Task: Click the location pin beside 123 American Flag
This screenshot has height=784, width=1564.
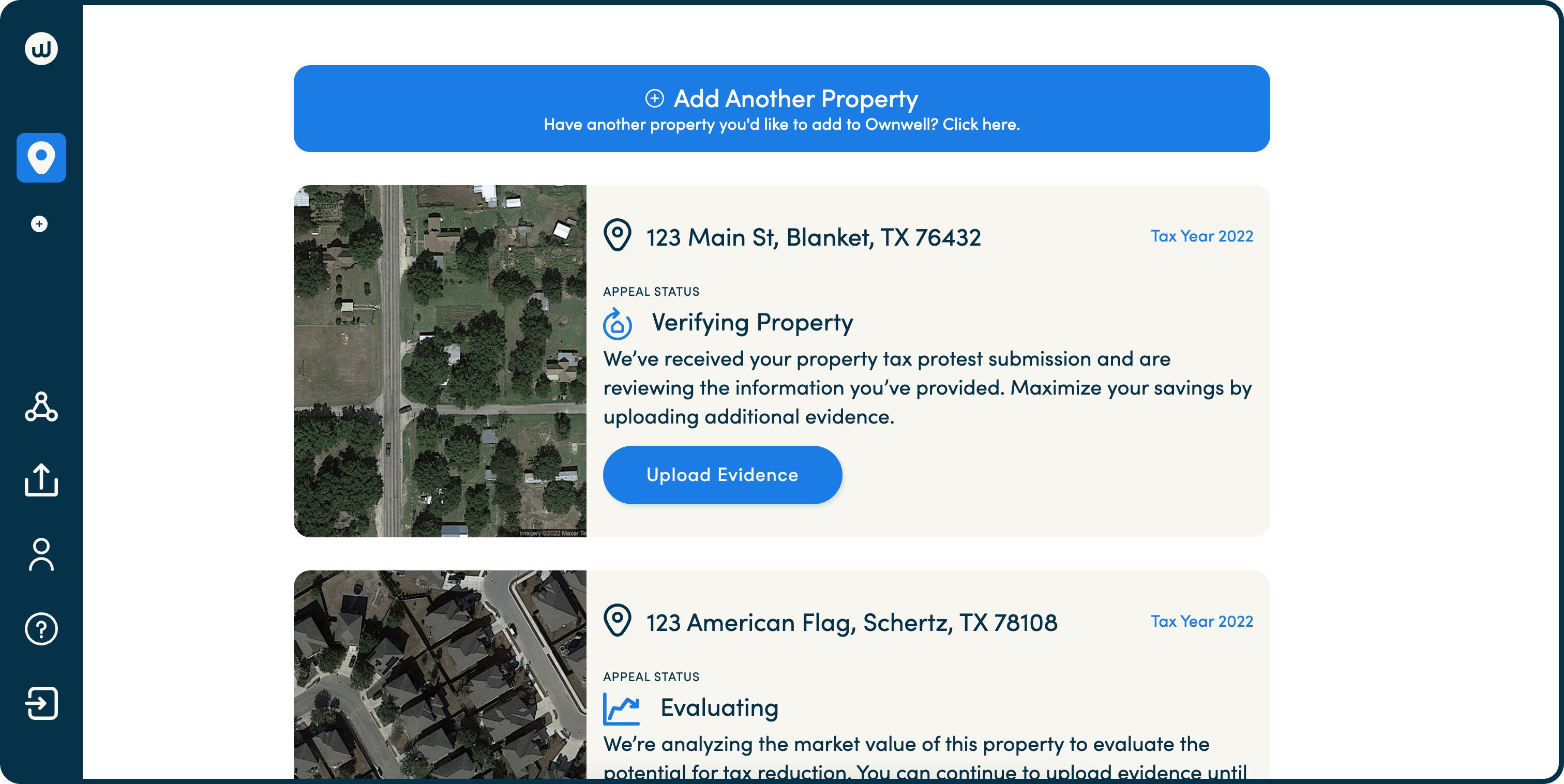Action: coord(618,620)
